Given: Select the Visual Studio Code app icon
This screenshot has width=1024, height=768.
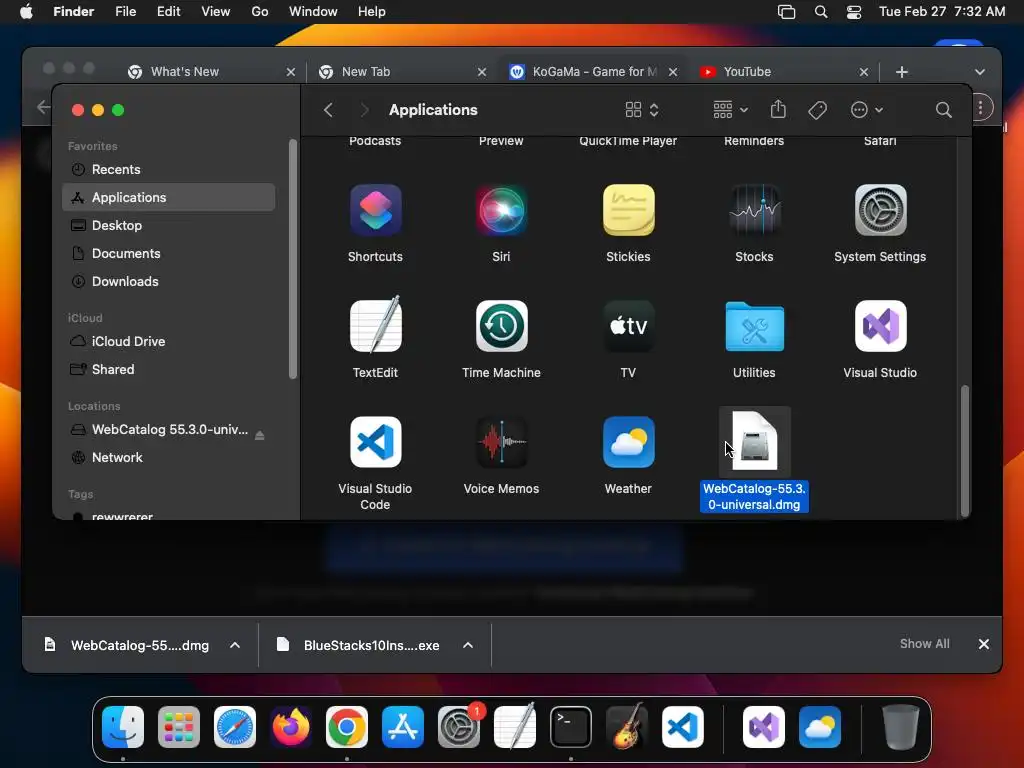Looking at the screenshot, I should coord(376,442).
